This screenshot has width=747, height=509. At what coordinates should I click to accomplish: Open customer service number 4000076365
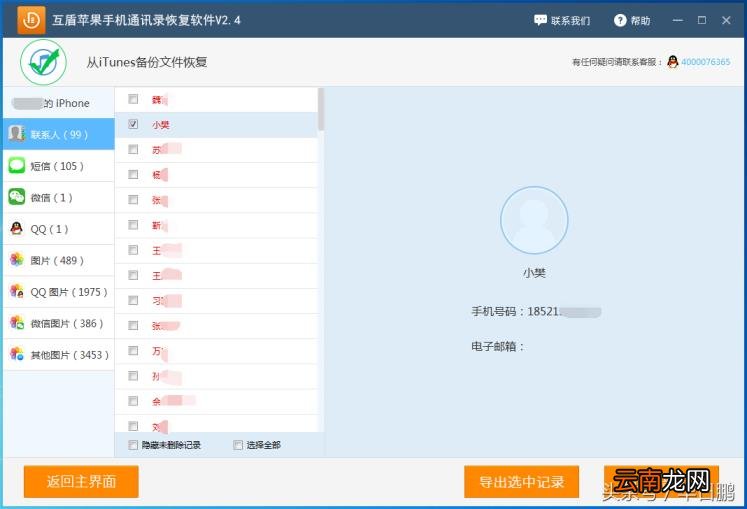coord(706,62)
